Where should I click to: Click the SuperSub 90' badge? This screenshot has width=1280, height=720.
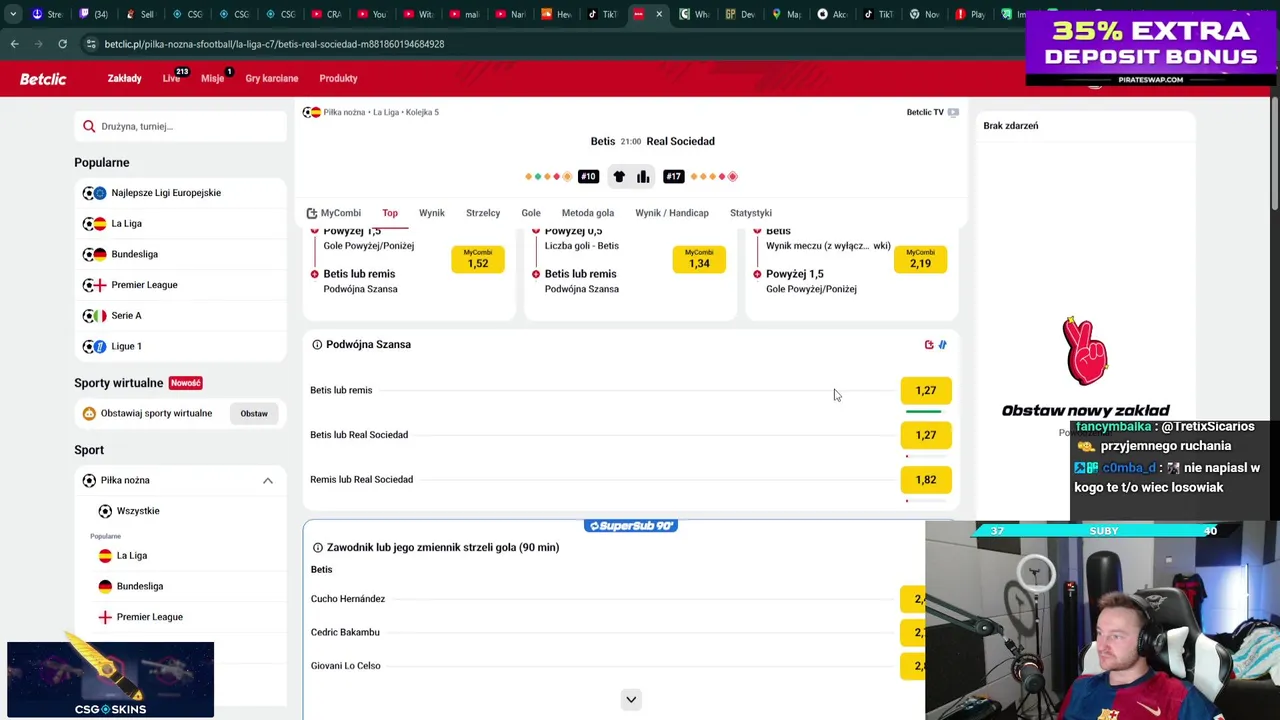tap(631, 526)
